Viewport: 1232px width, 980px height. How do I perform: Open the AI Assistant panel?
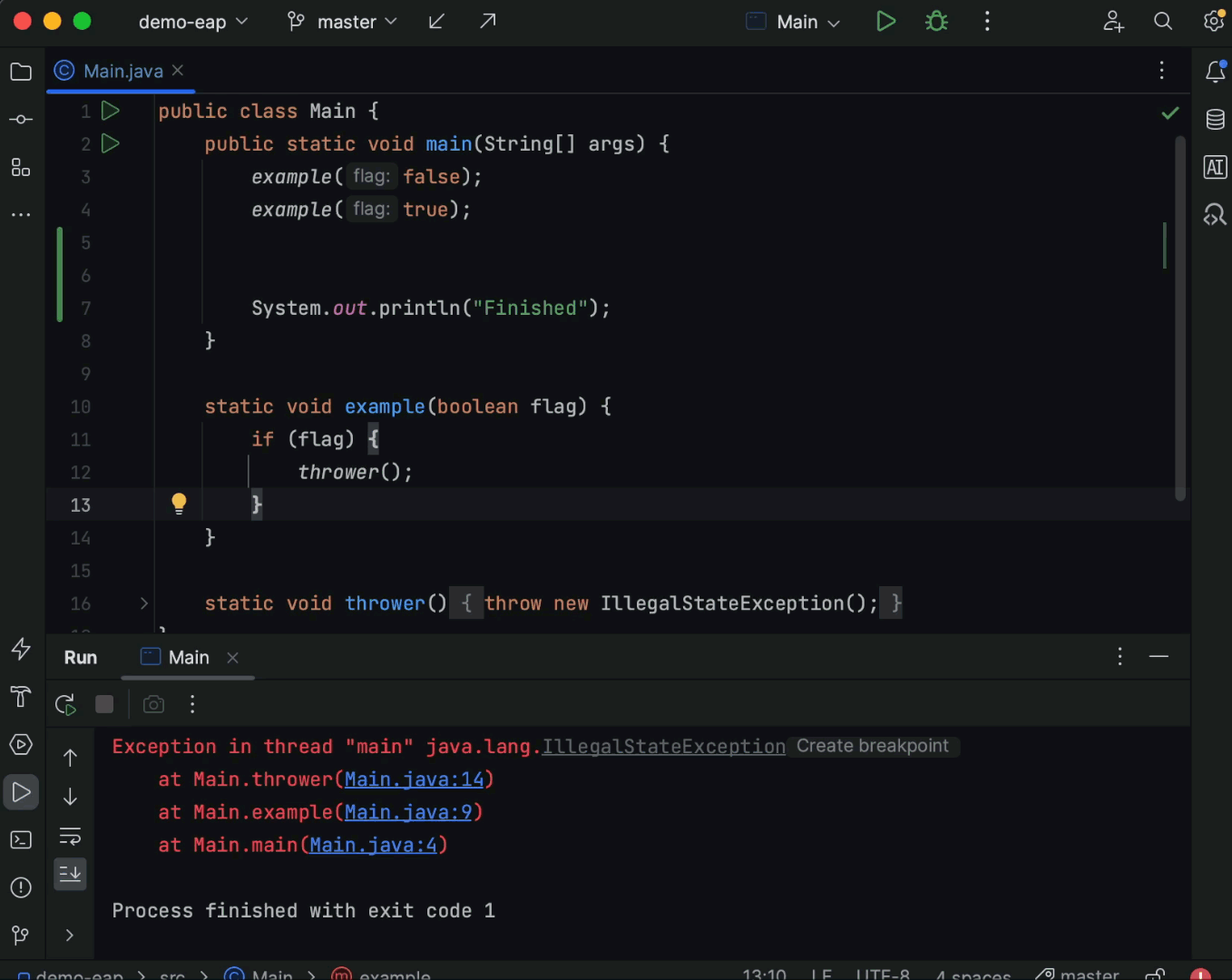tap(1215, 167)
